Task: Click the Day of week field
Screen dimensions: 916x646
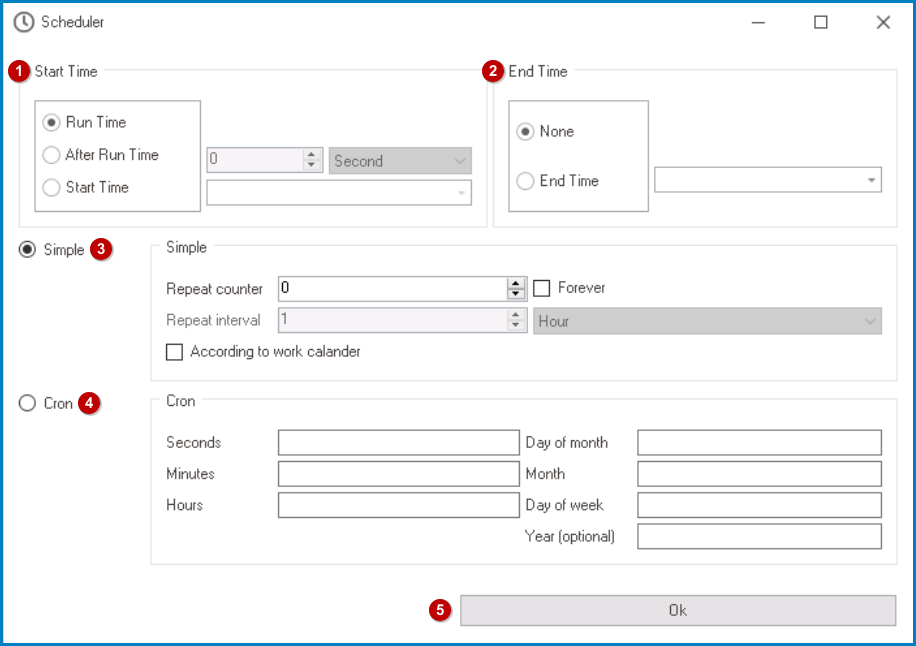Action: [758, 505]
